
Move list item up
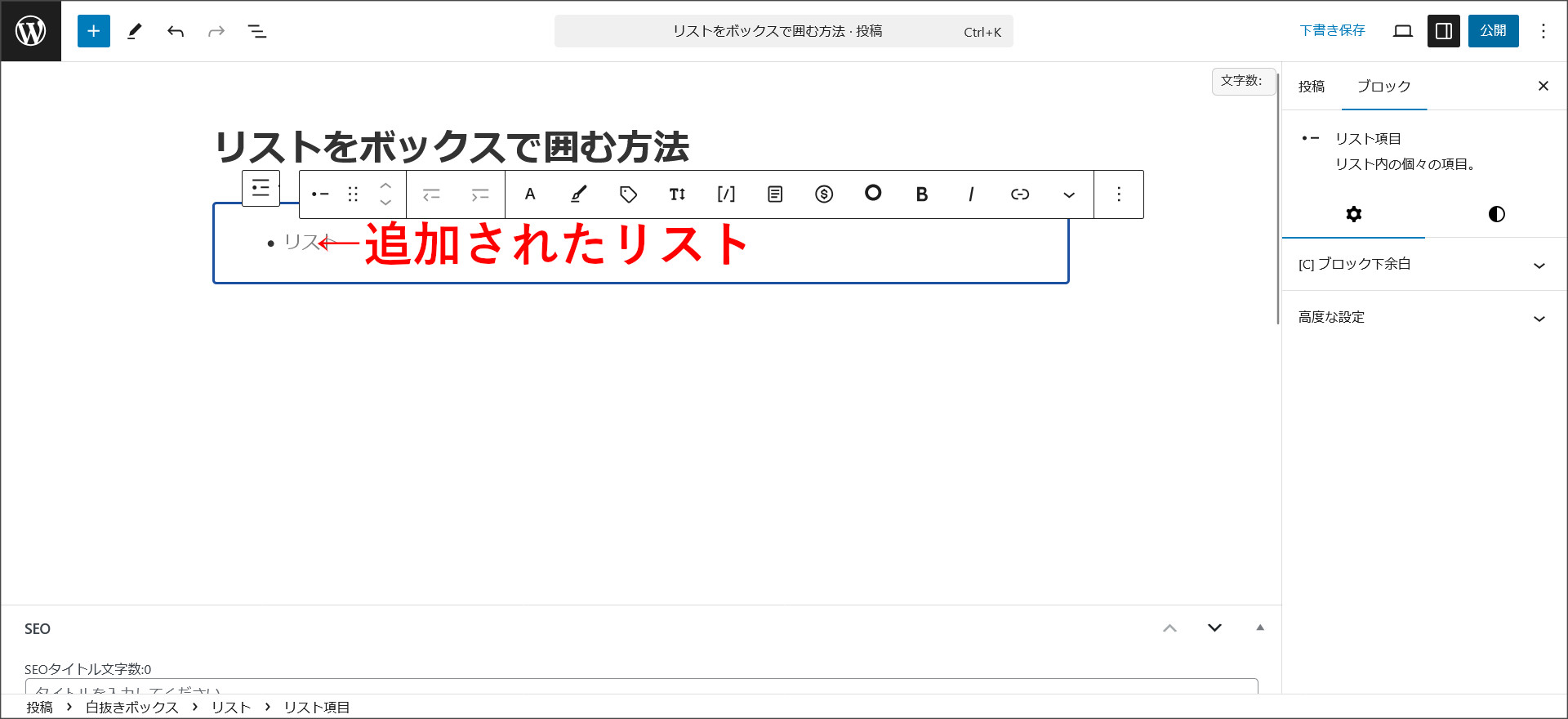(385, 185)
